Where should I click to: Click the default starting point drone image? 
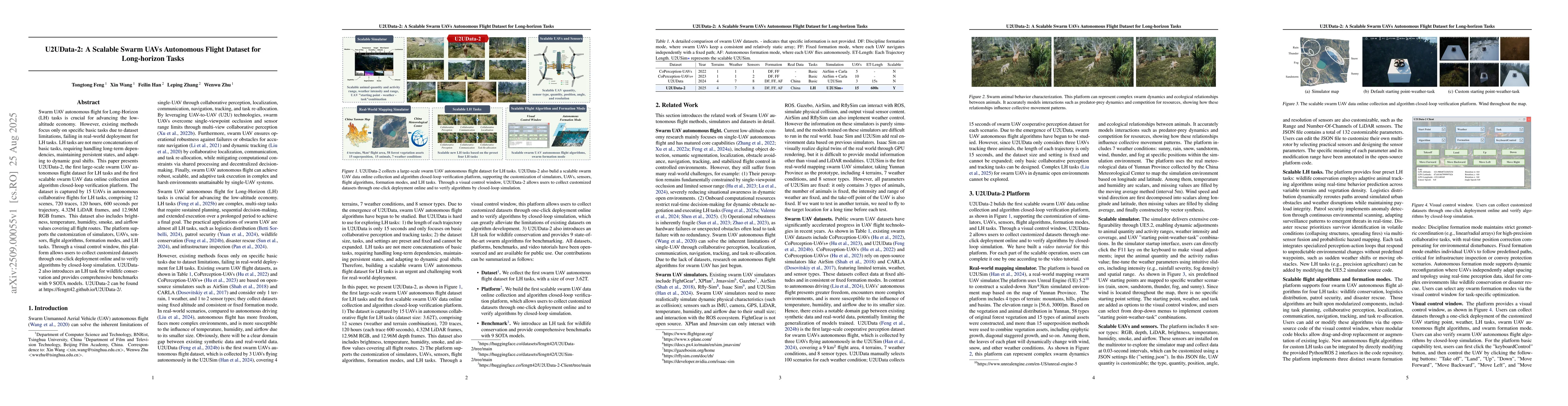[x=1400, y=62]
